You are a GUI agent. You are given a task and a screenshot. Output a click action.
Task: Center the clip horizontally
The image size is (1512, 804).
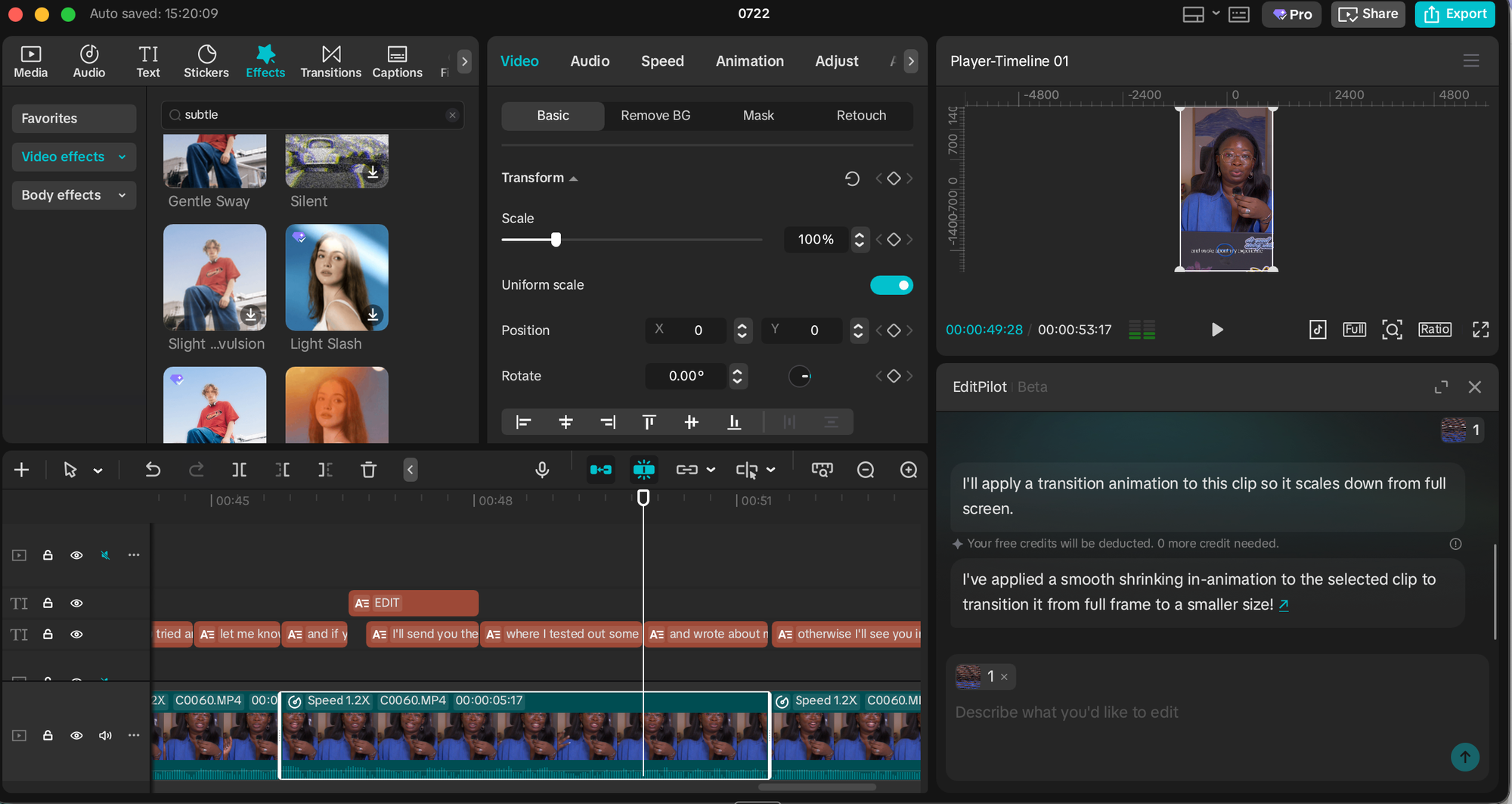pos(565,422)
